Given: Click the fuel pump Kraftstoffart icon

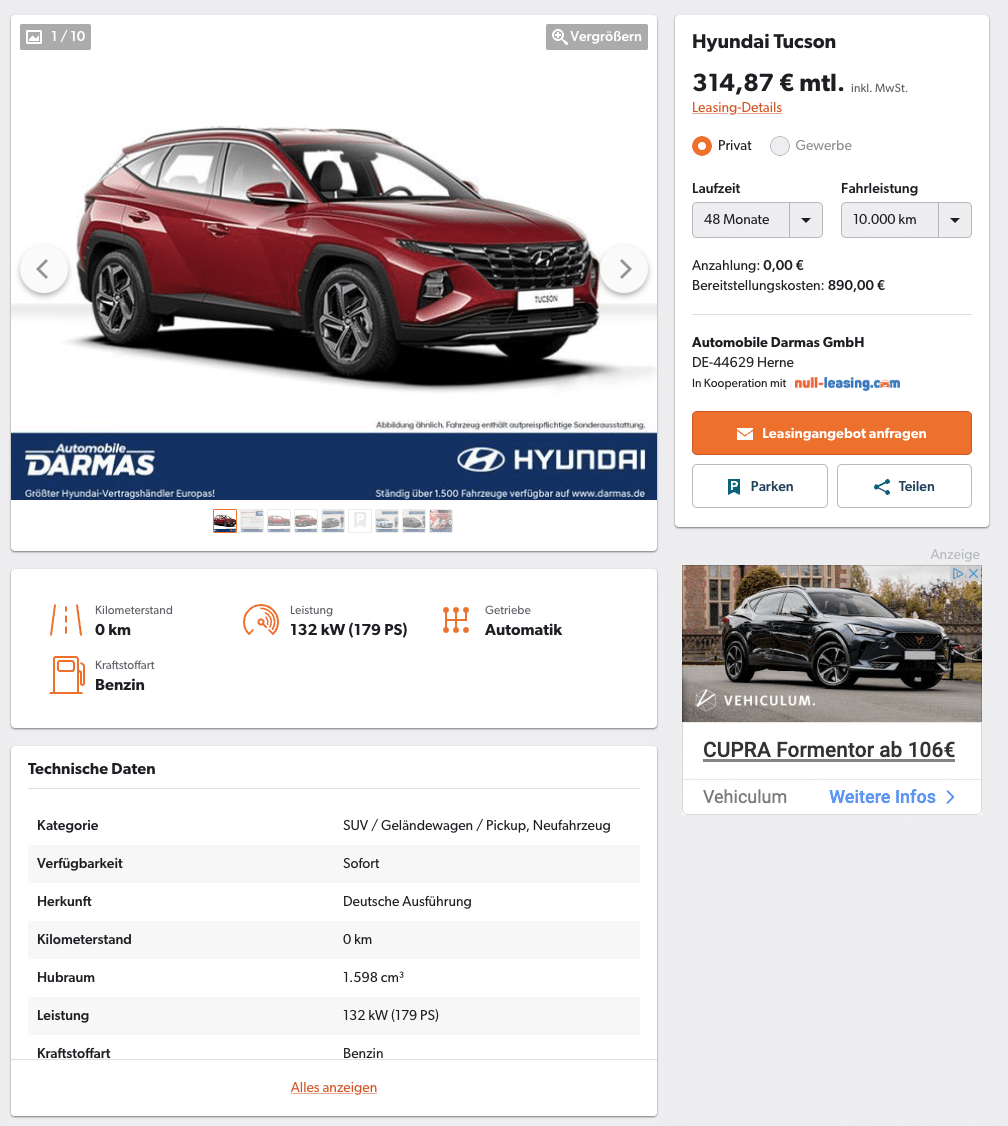Looking at the screenshot, I should (x=67, y=675).
